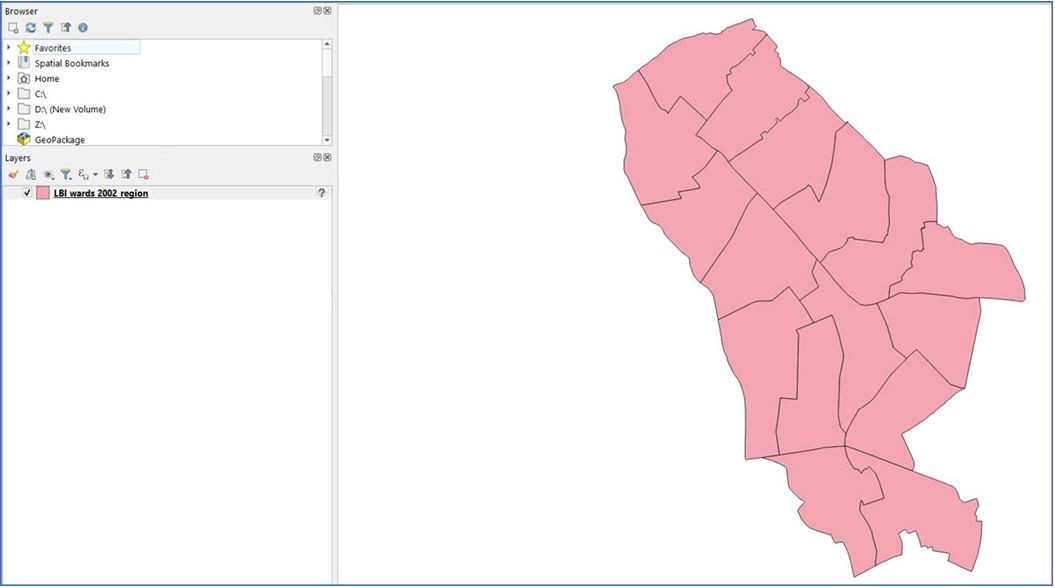Screen dimensions: 1055x588
Task: Select Home in Browser tree
Action: pos(47,79)
